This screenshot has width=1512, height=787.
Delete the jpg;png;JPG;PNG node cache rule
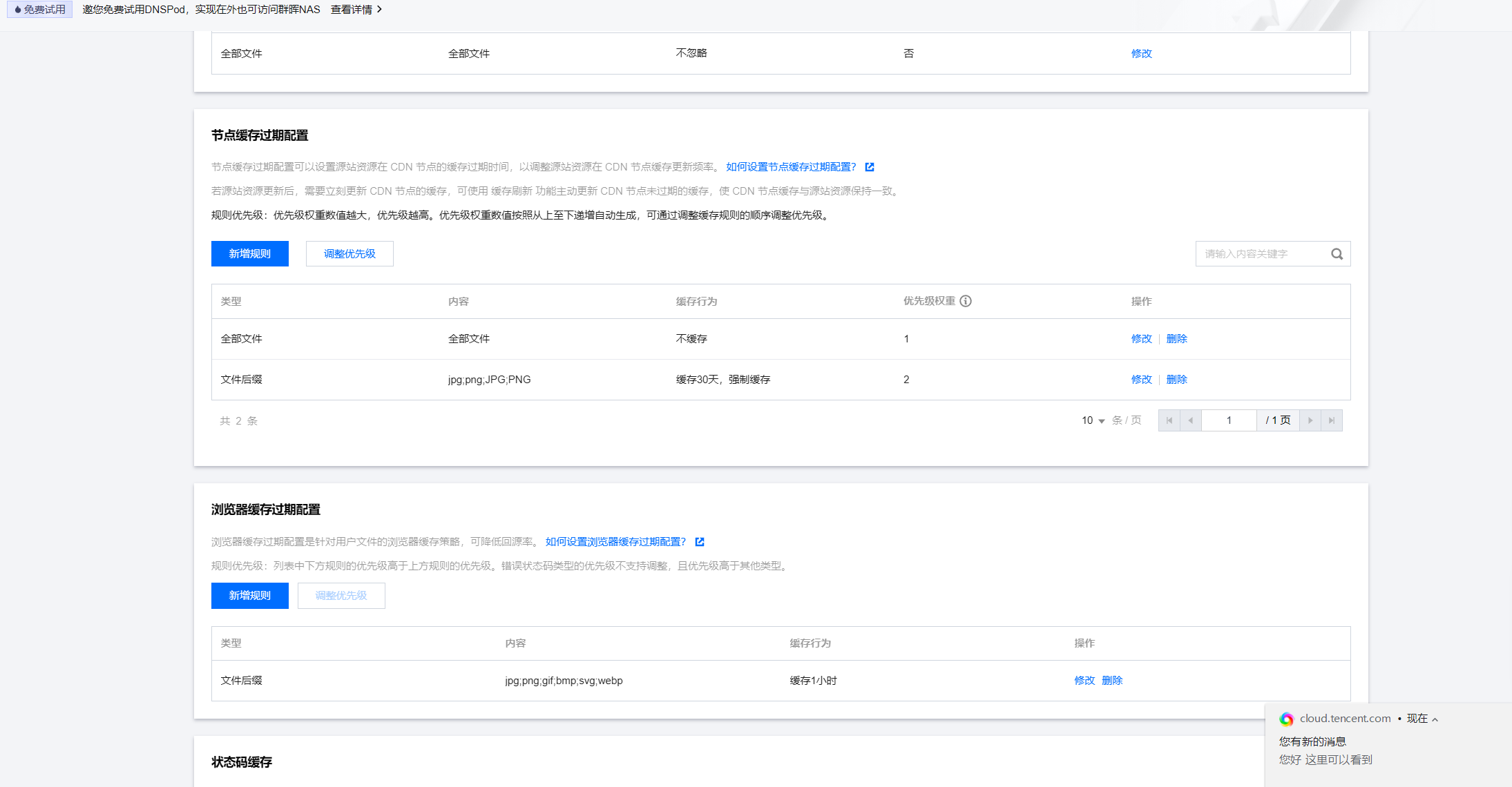tap(1176, 380)
